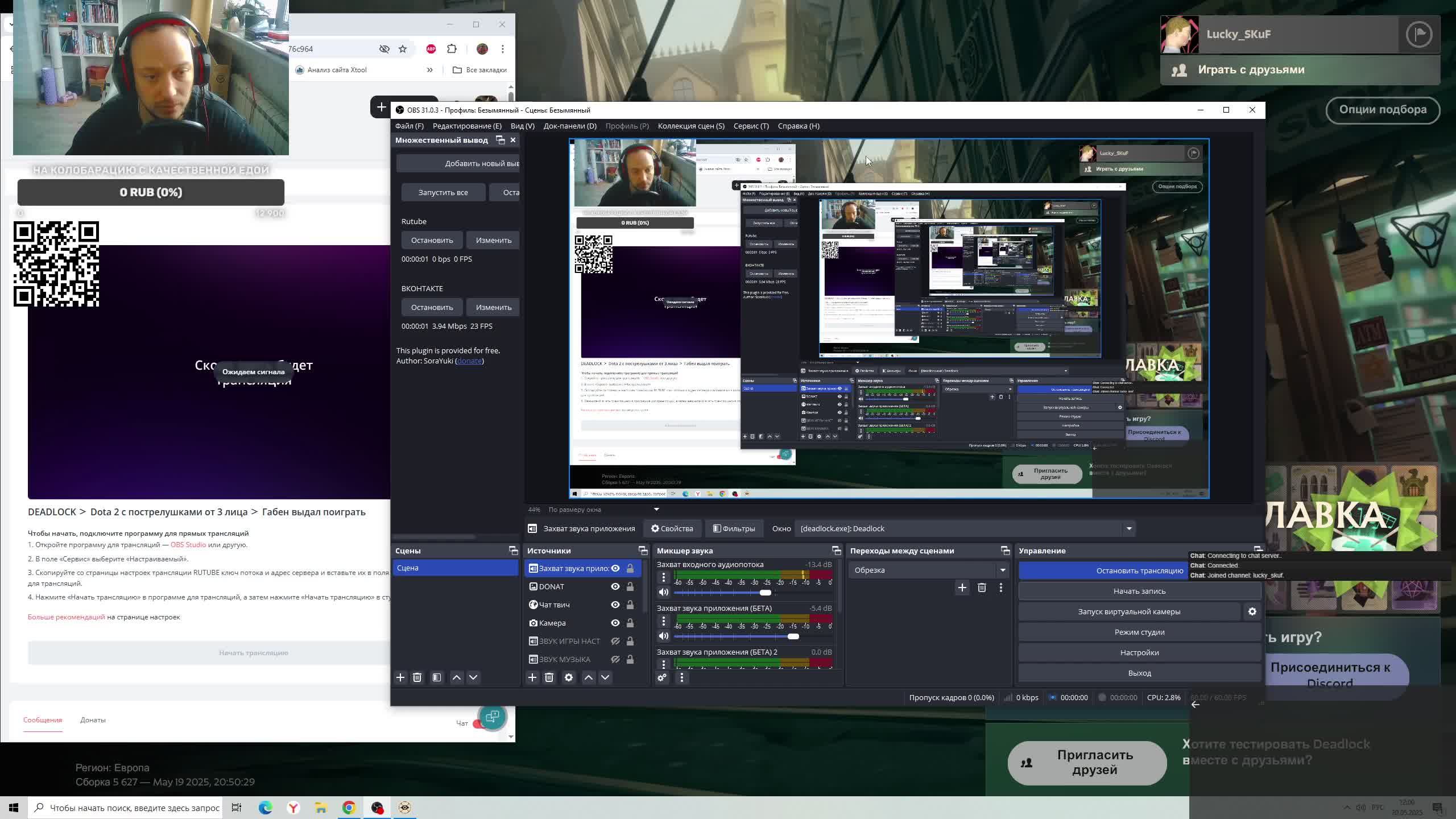This screenshot has height=819, width=1456.
Task: Open Редактирование menu in OBS
Action: pos(467,126)
